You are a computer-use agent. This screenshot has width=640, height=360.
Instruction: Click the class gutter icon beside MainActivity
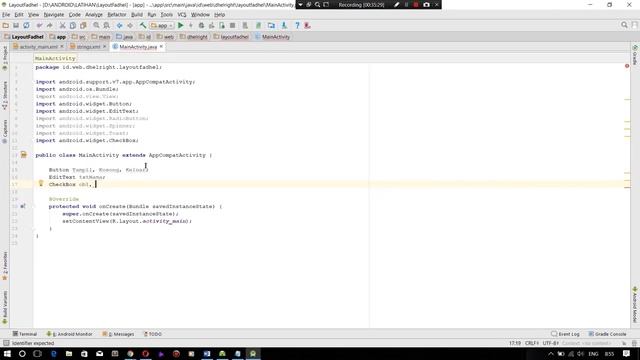coord(24,155)
